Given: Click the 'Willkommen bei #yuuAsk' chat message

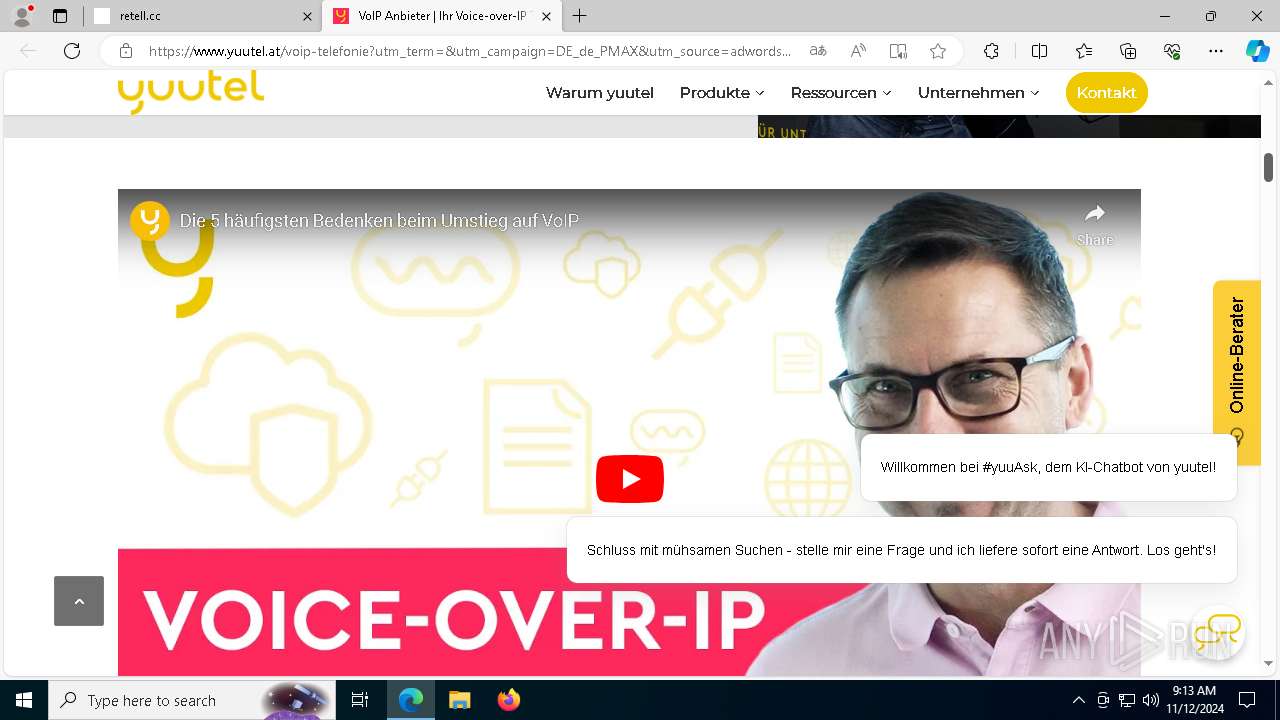Looking at the screenshot, I should coord(1048,467).
